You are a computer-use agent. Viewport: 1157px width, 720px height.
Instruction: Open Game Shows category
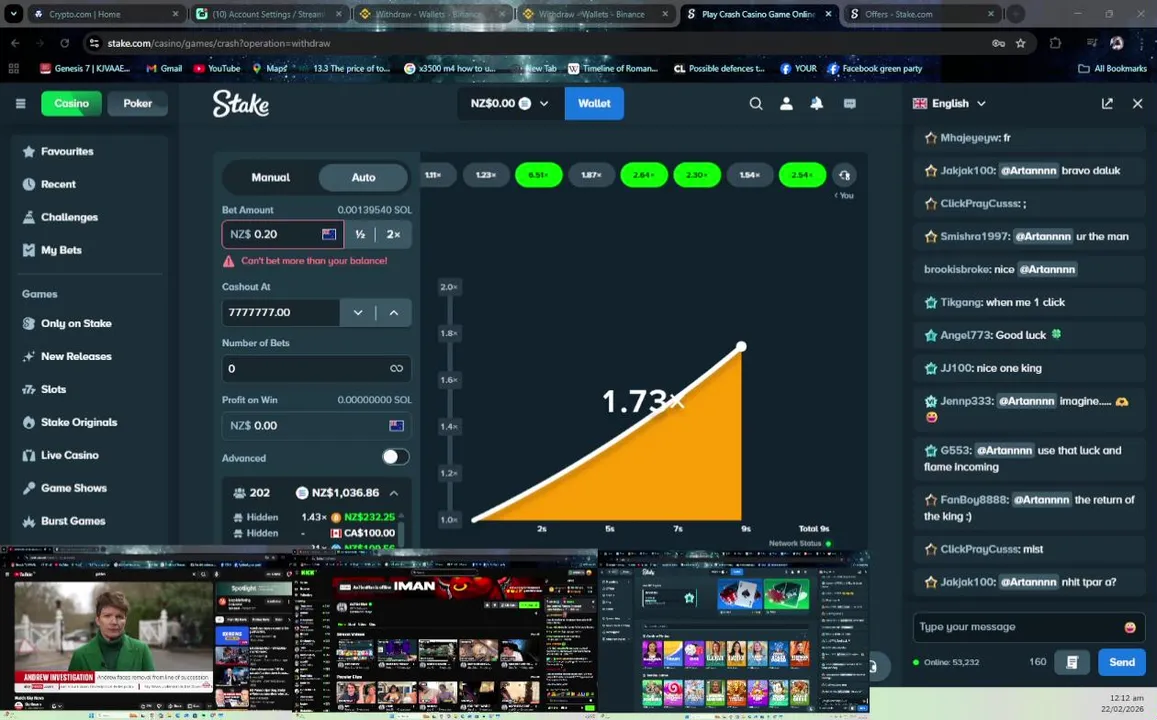point(73,488)
